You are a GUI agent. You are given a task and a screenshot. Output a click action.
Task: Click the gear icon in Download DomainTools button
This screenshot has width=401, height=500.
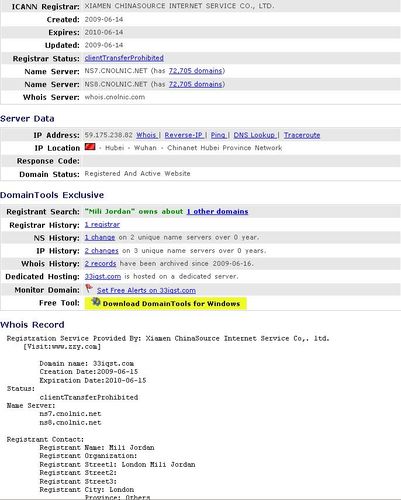point(96,302)
